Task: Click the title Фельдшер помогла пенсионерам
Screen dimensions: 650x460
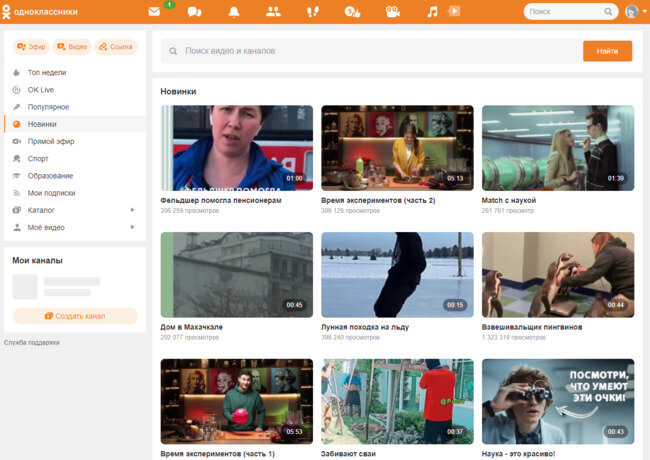Action: (221, 200)
